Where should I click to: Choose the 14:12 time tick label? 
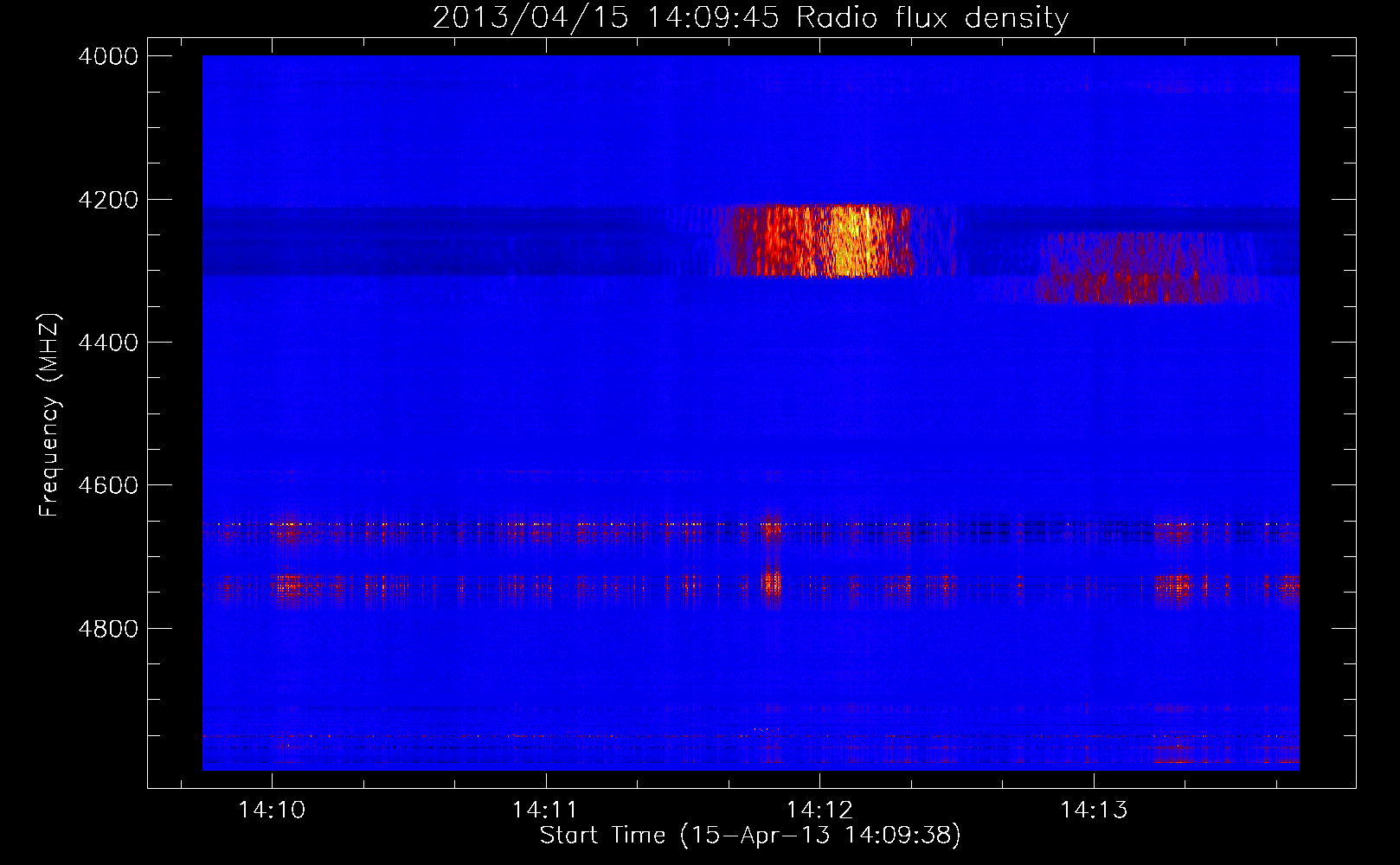coord(819,810)
